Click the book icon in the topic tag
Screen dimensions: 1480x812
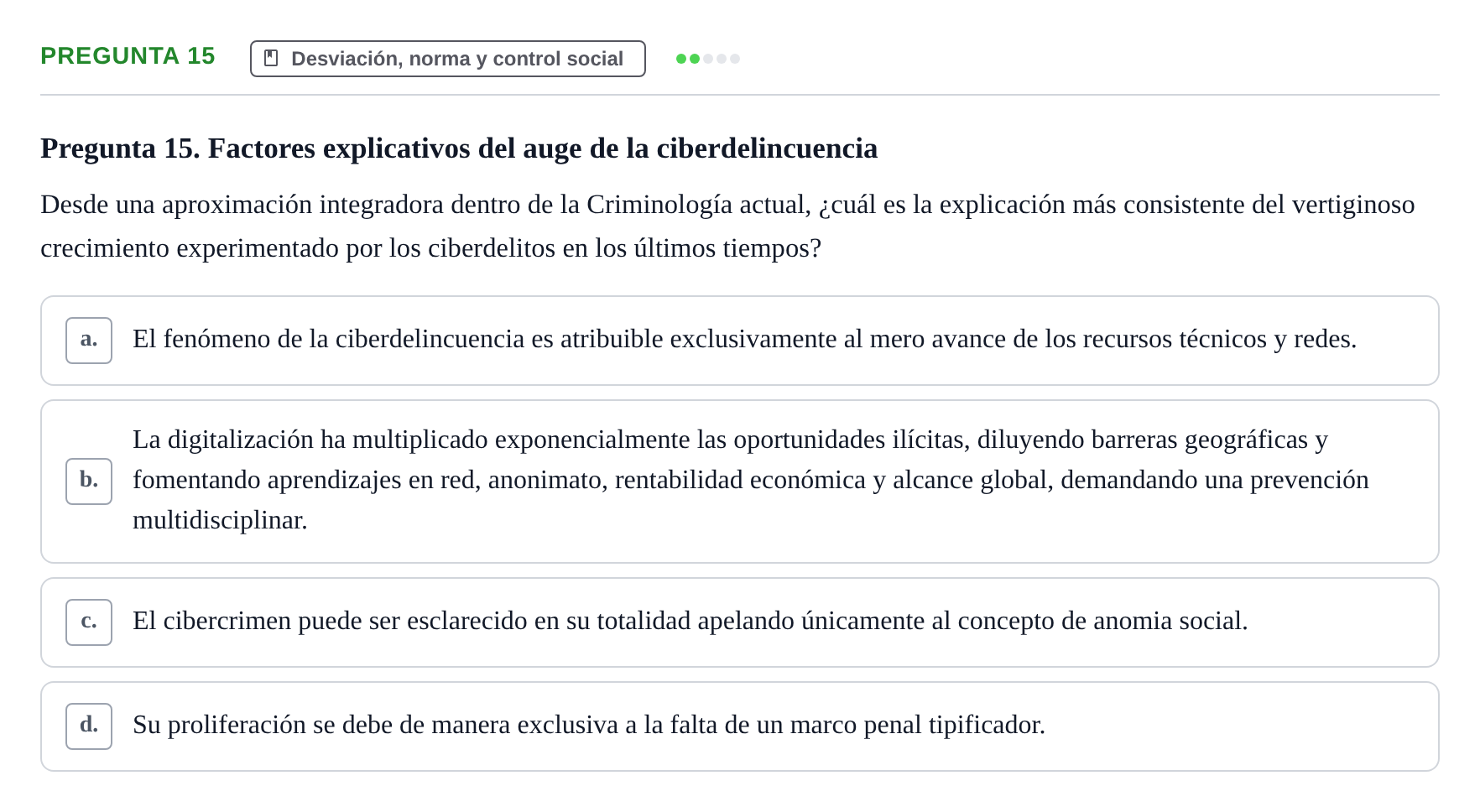[x=271, y=58]
